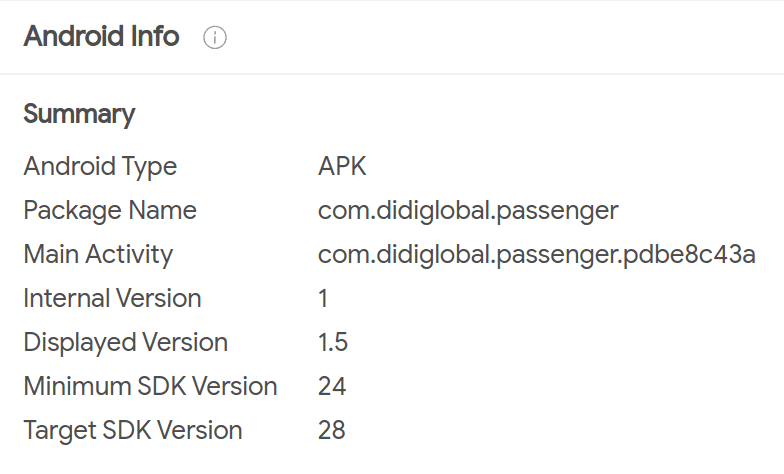The height and width of the screenshot is (474, 784).
Task: Select the main activity value ending pdbe8c43a
Action: point(536,254)
